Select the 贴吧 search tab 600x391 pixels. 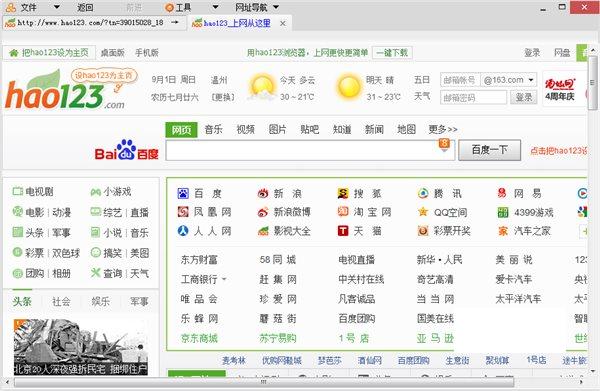pos(310,129)
